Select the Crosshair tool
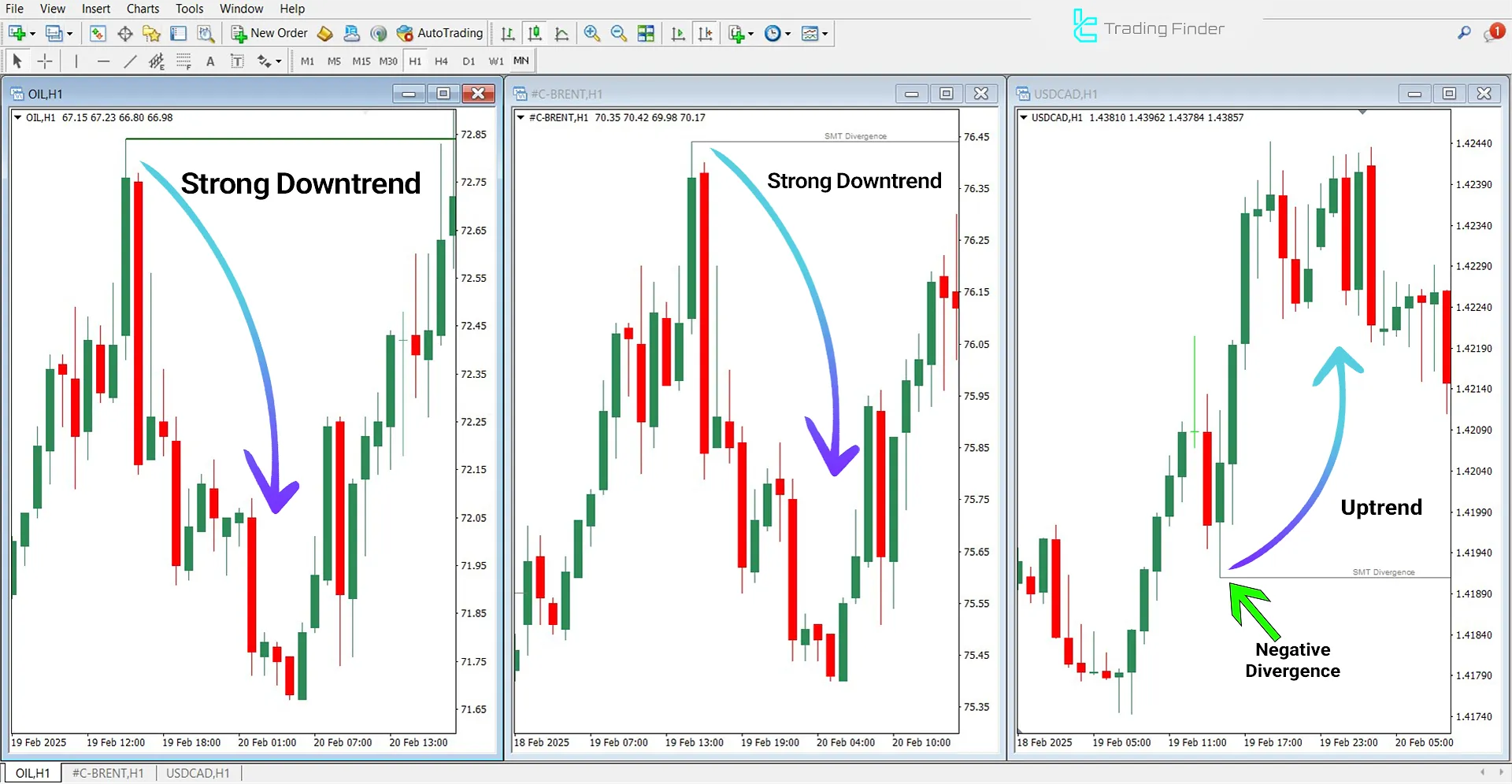Viewport: 1512px width, 784px height. pyautogui.click(x=45, y=61)
